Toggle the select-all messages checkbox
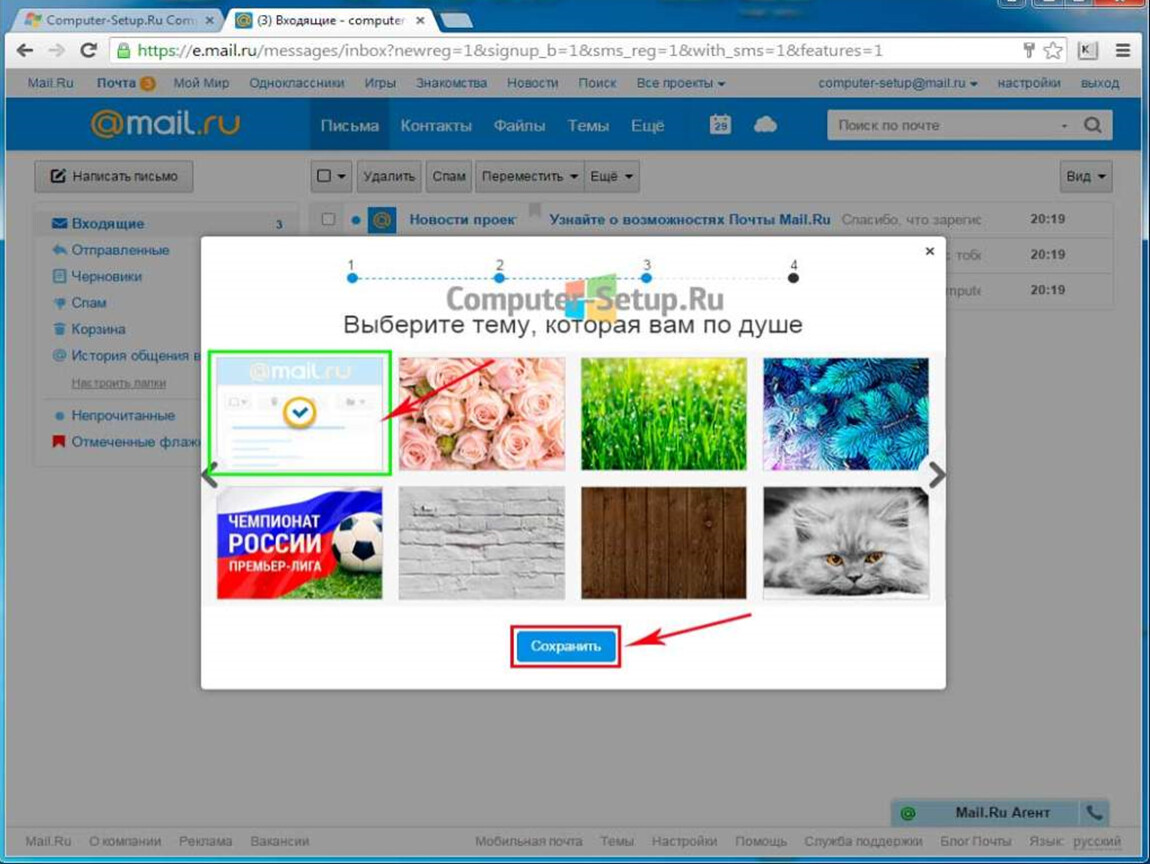Viewport: 1150px width, 864px height. (x=324, y=176)
